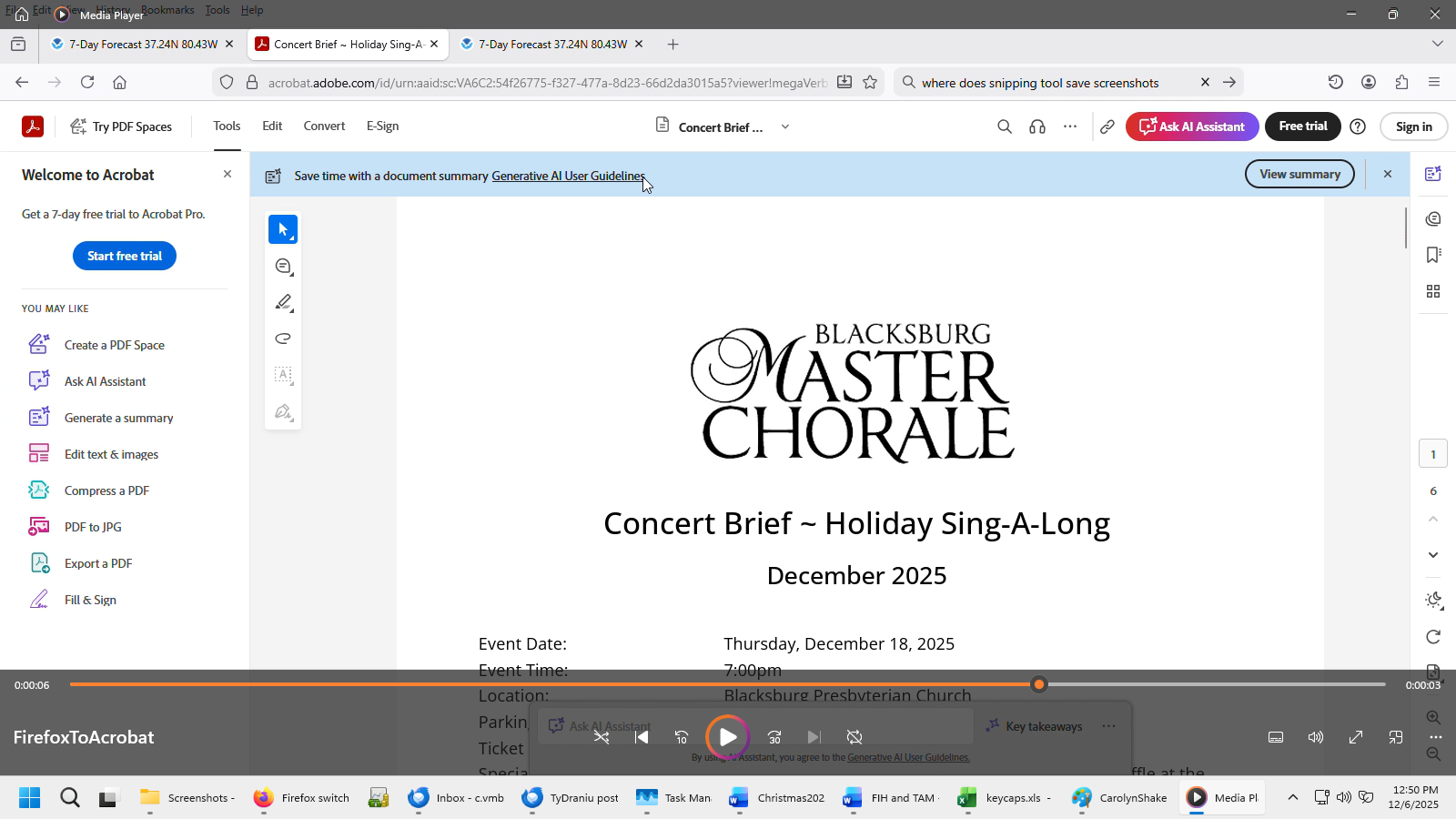
Task: Open Generative AI User Guidelines link in banner
Action: (569, 176)
